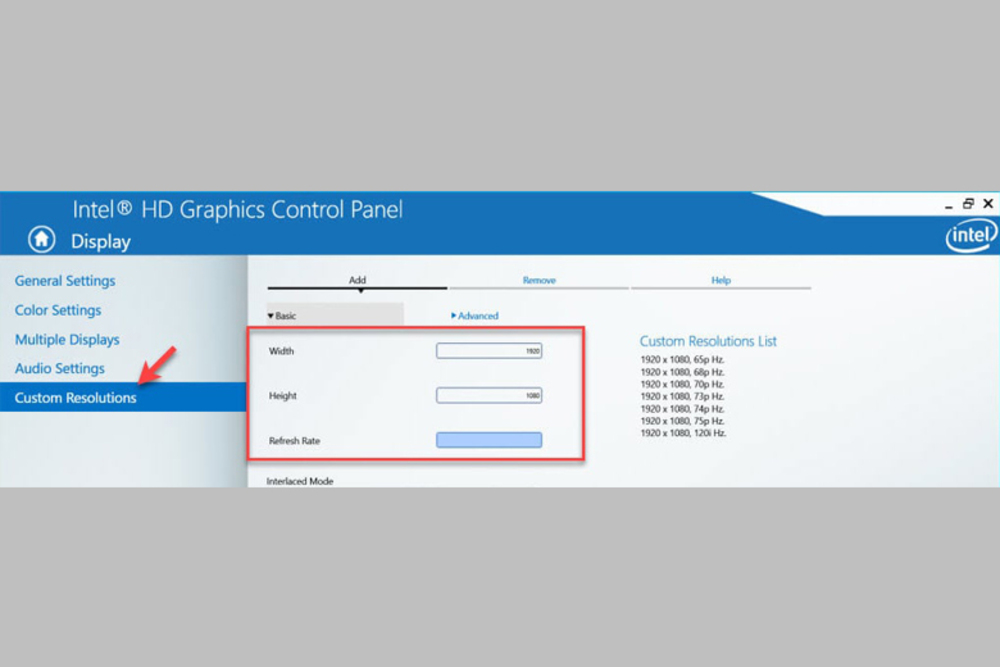Expand the Advanced section

(x=475, y=316)
